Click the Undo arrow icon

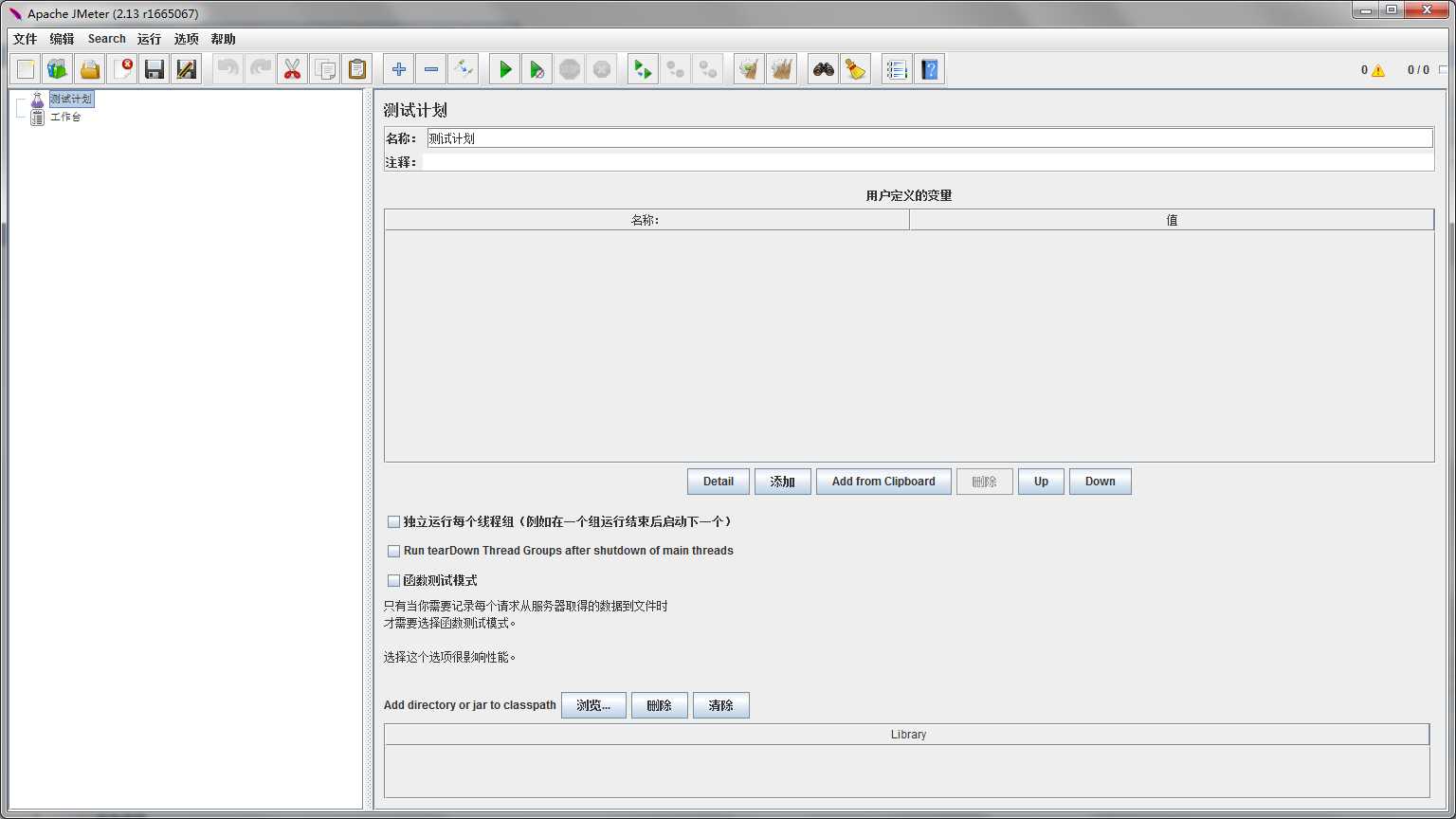pos(228,69)
